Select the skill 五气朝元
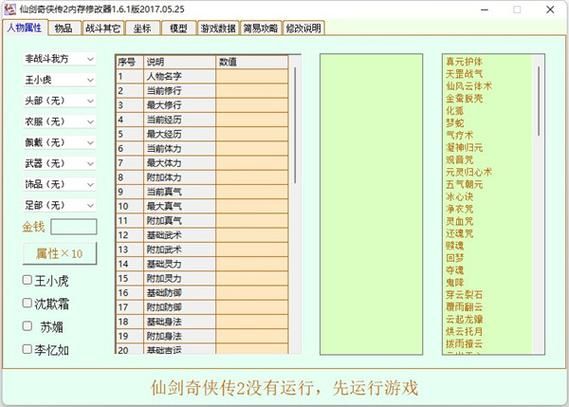 coord(464,184)
